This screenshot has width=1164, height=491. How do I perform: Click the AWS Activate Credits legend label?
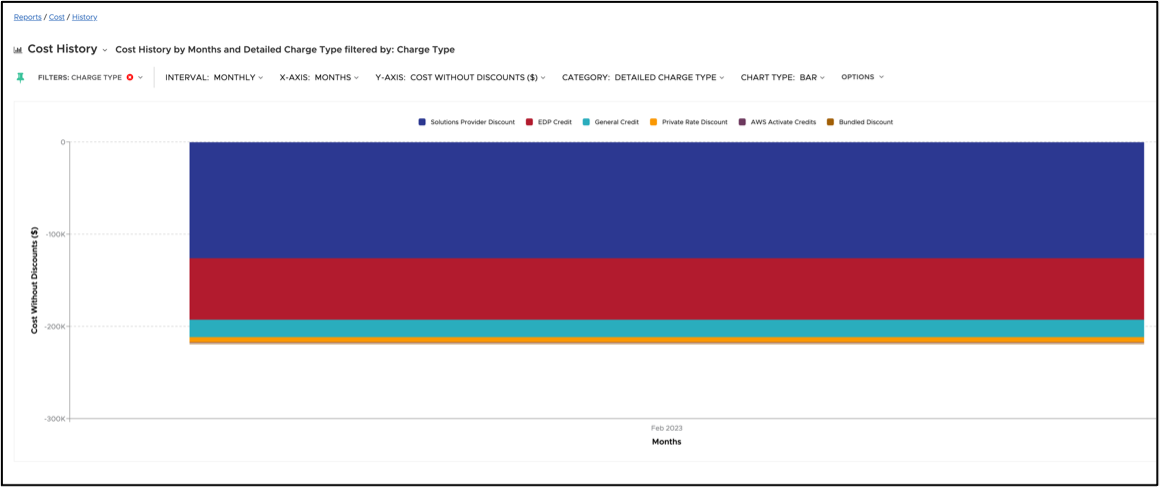(x=784, y=122)
